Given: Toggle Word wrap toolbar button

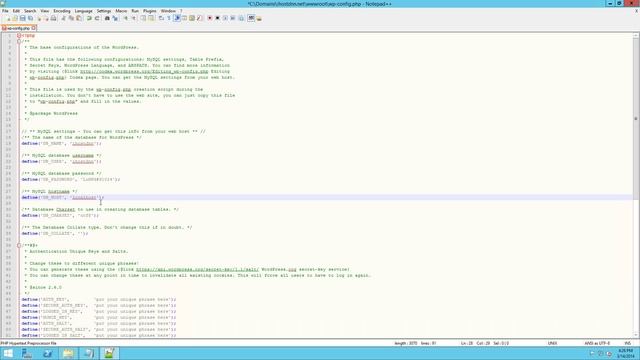Looking at the screenshot, I should coord(161,18).
